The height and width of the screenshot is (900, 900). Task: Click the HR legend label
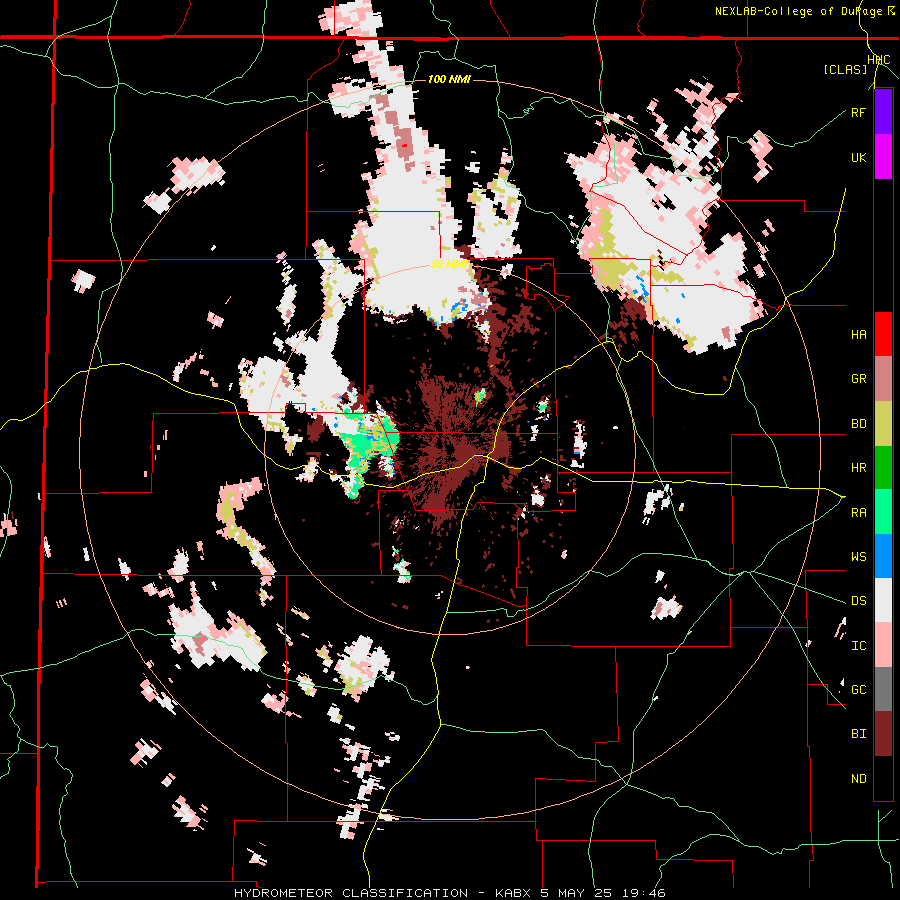tap(858, 468)
